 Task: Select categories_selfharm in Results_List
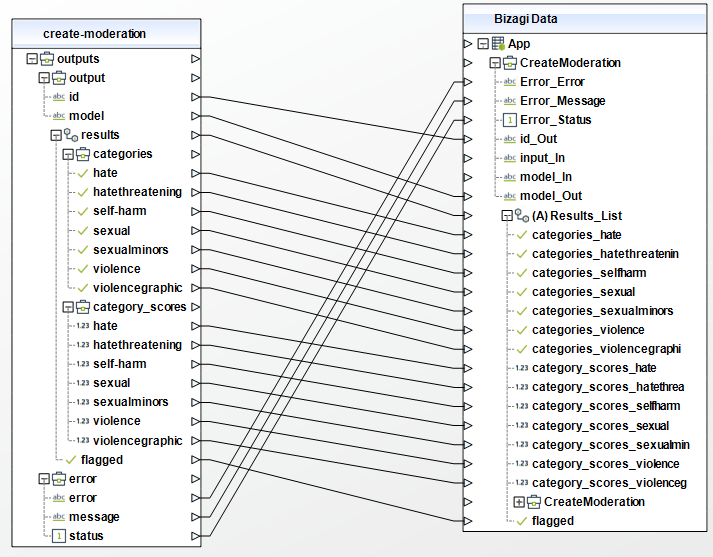(589, 273)
